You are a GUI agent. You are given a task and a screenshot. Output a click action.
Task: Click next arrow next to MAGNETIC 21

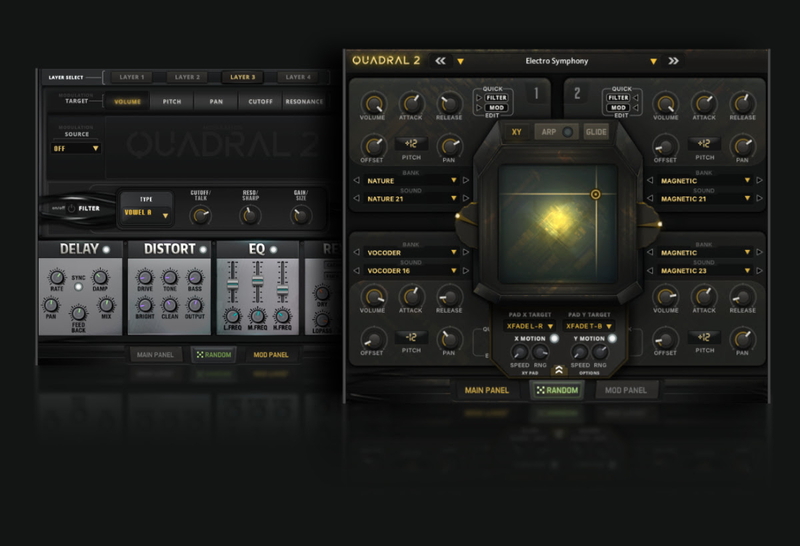(759, 198)
